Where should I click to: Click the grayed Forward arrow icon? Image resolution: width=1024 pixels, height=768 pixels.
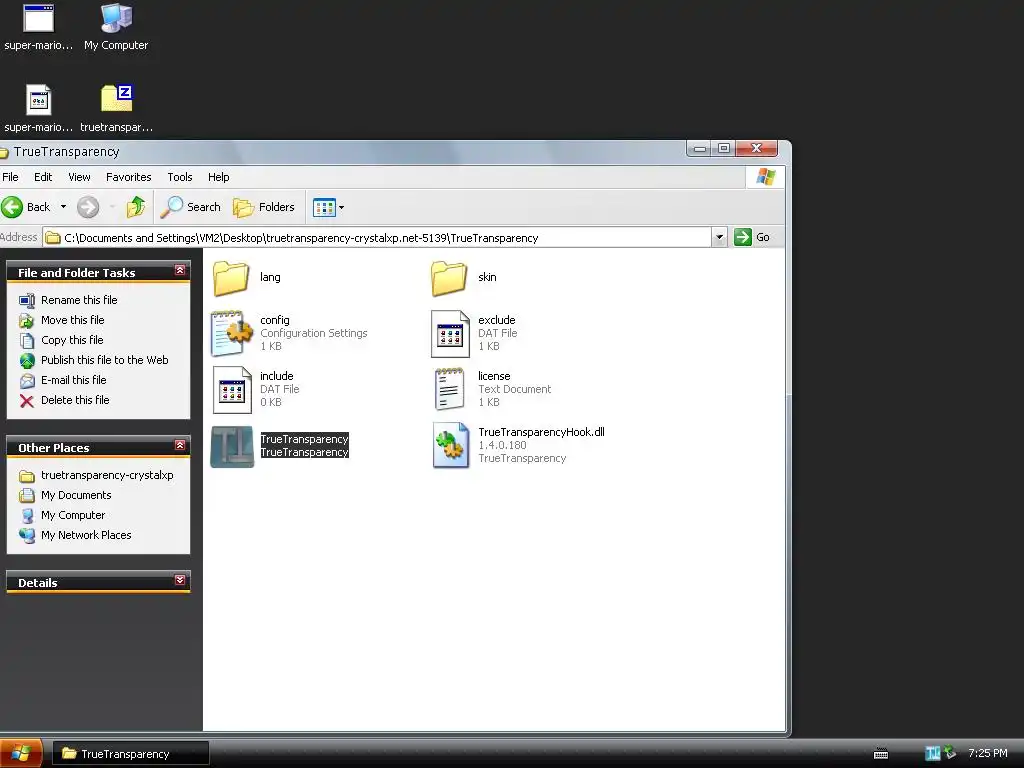[88, 207]
